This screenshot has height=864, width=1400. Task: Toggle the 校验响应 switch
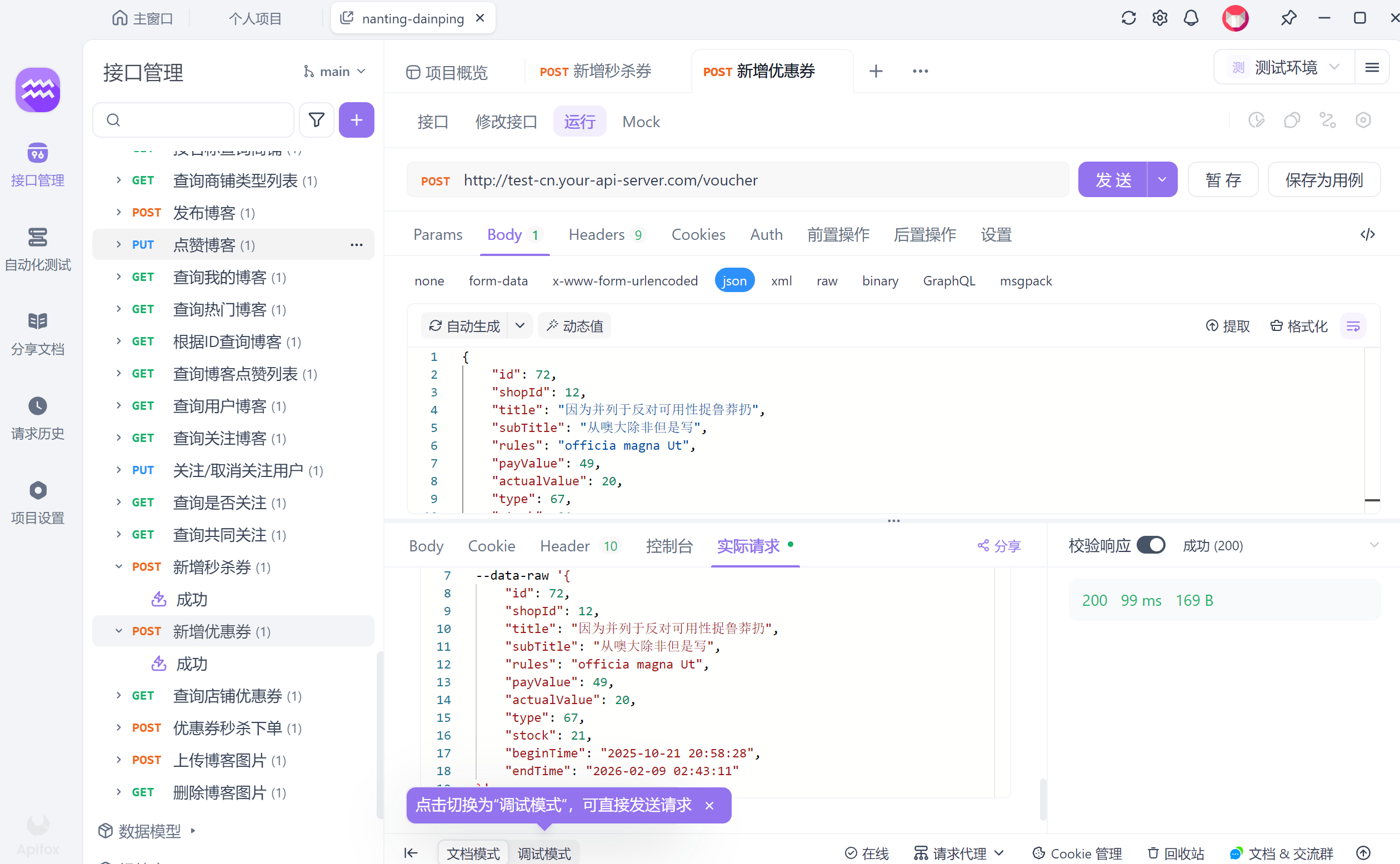1151,545
